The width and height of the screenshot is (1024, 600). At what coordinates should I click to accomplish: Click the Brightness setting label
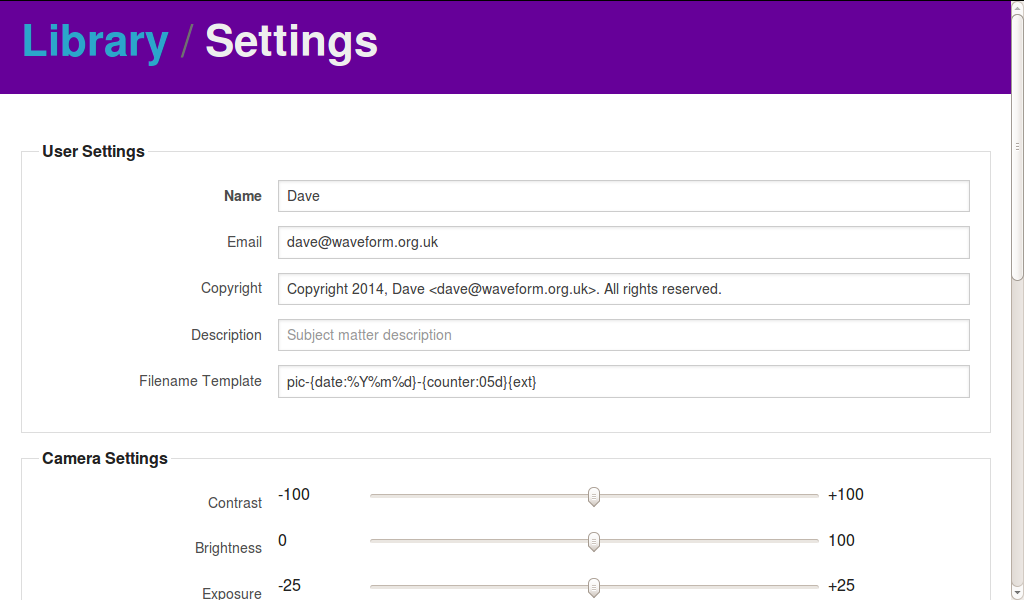(228, 548)
